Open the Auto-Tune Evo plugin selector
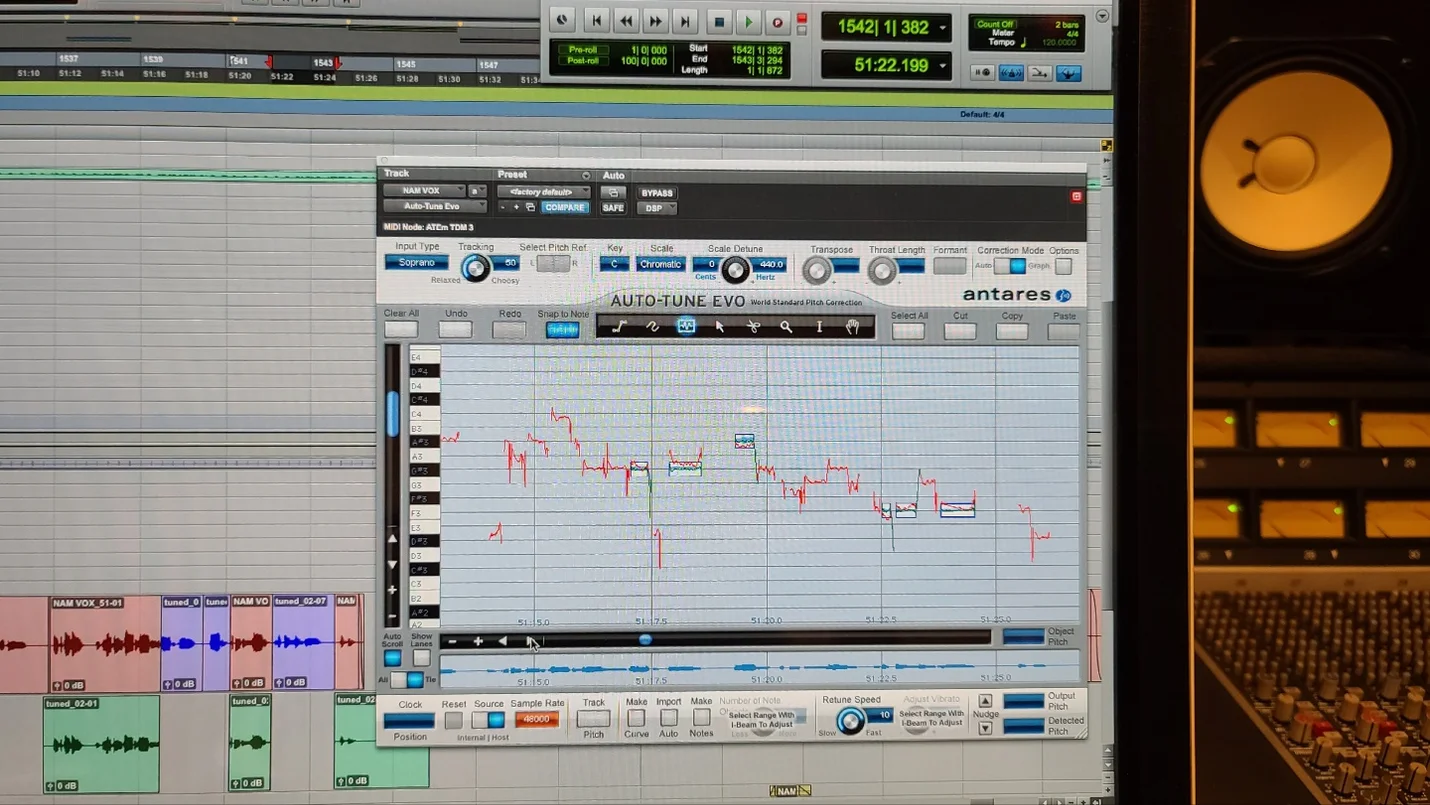This screenshot has height=805, width=1430. click(435, 206)
